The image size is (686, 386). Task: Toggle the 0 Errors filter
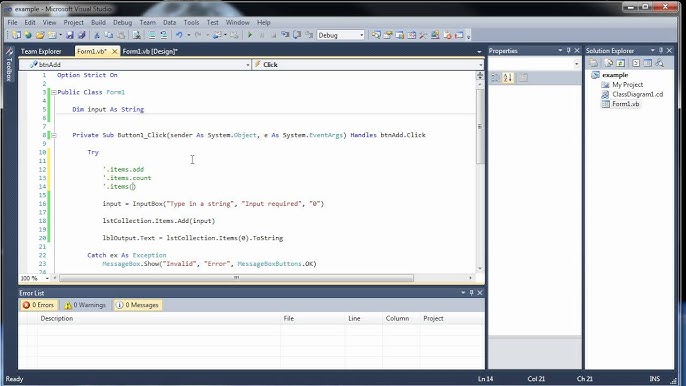click(x=38, y=305)
